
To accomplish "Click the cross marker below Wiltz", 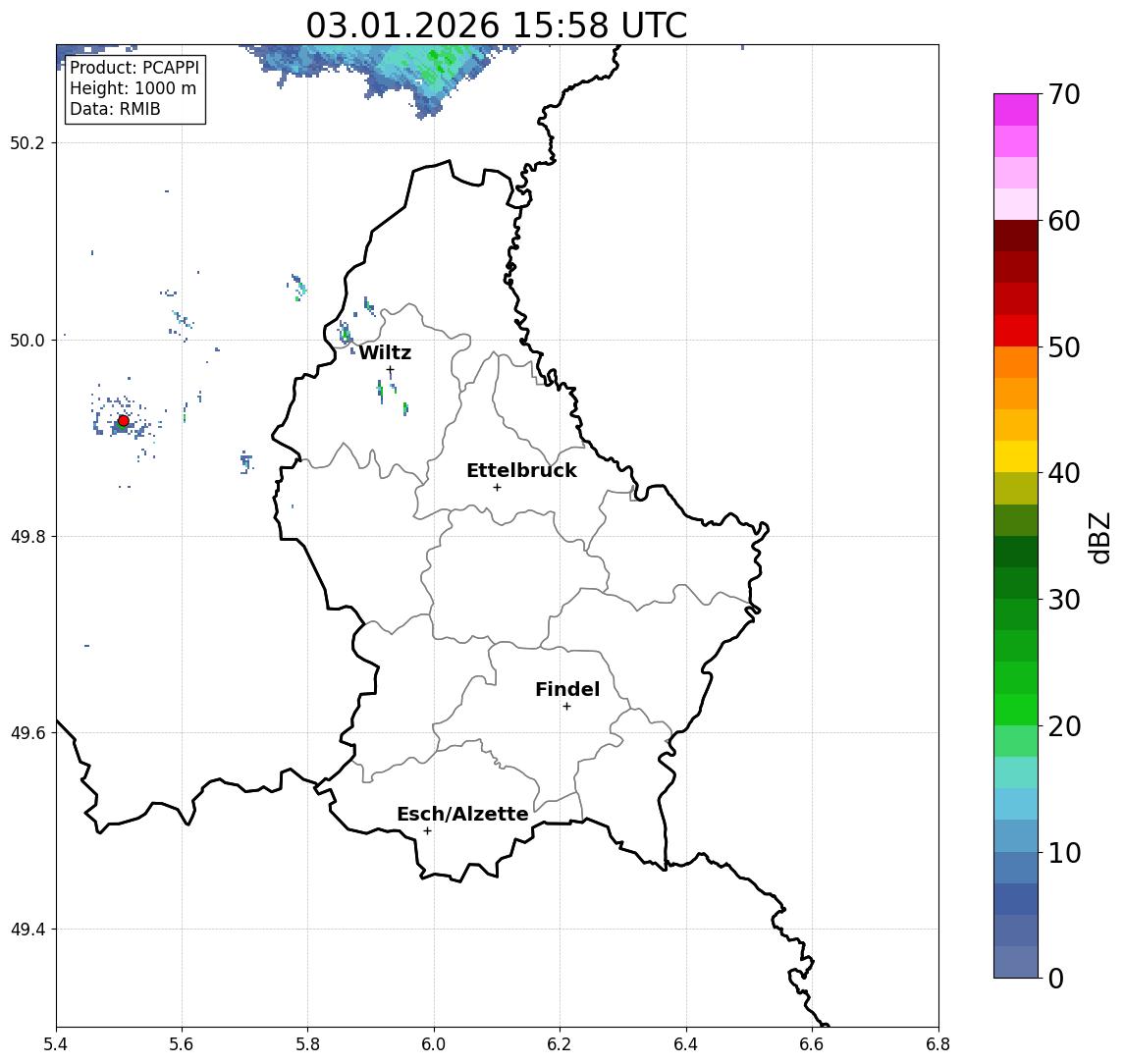I will 390,370.
